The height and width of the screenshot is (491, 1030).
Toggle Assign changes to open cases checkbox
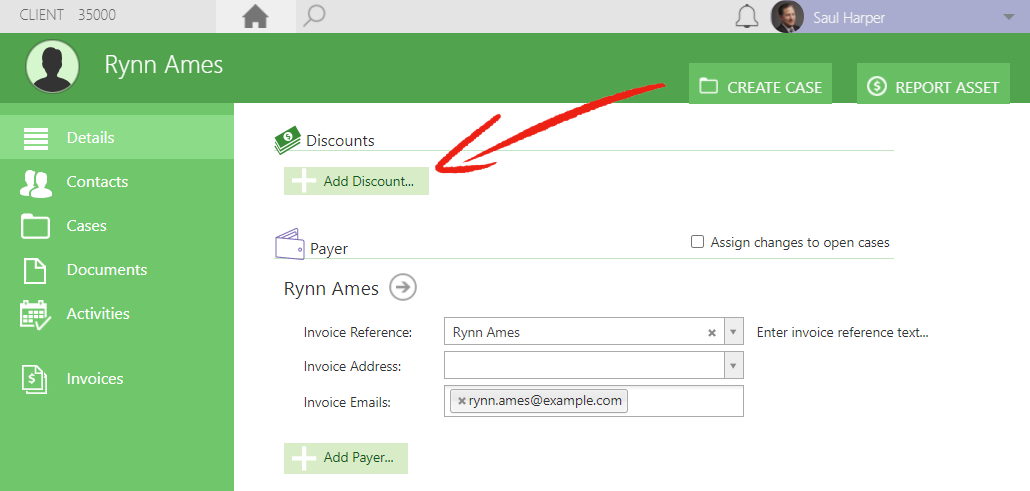tap(697, 242)
